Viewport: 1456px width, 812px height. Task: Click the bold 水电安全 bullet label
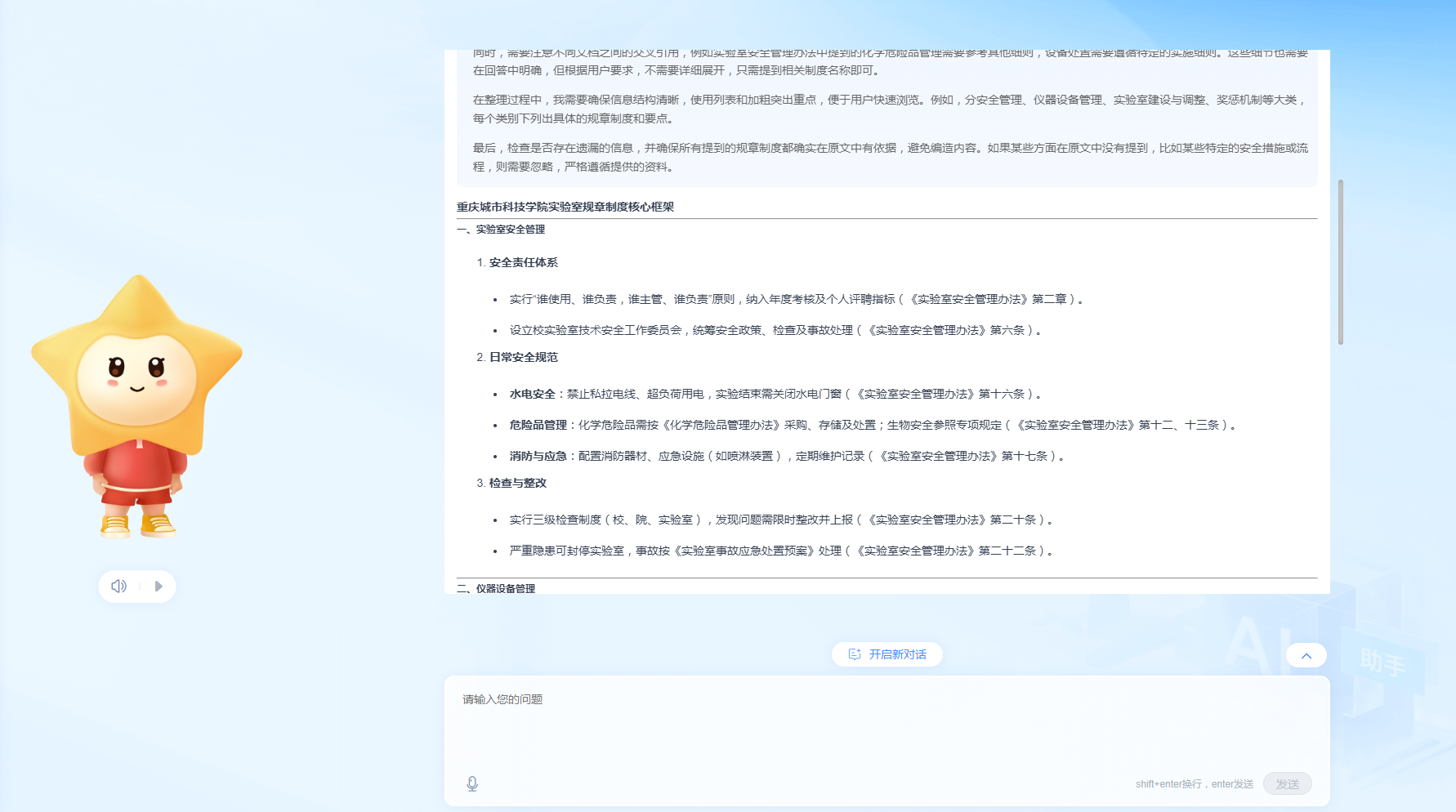click(532, 395)
